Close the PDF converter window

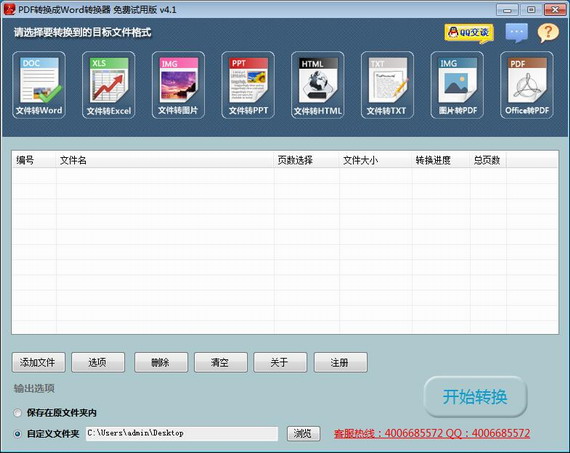[x=555, y=10]
